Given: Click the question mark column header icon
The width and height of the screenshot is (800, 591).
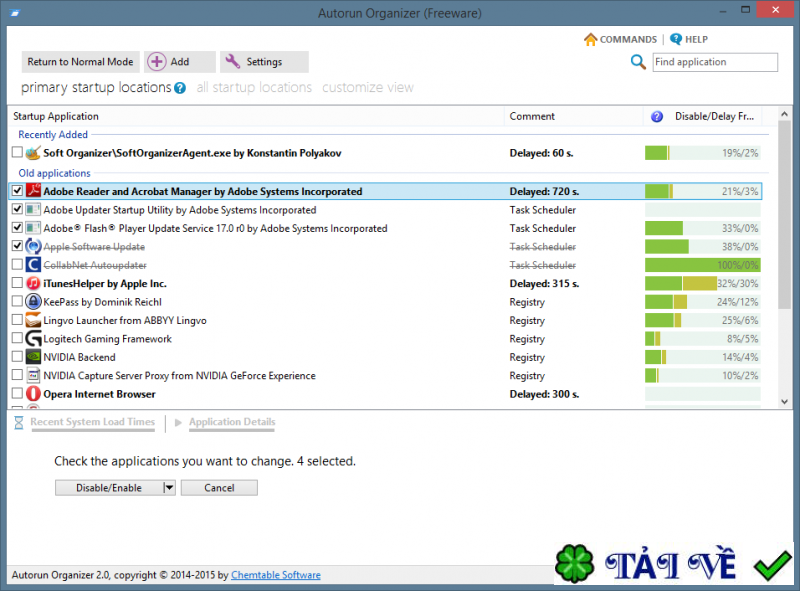Looking at the screenshot, I should tap(657, 117).
